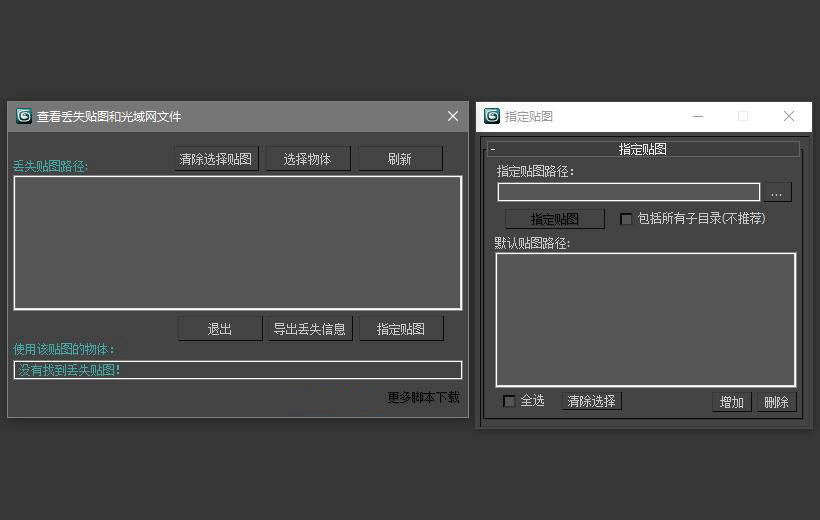
Task: Click the 导出丢失信息 export button
Action: pos(310,329)
